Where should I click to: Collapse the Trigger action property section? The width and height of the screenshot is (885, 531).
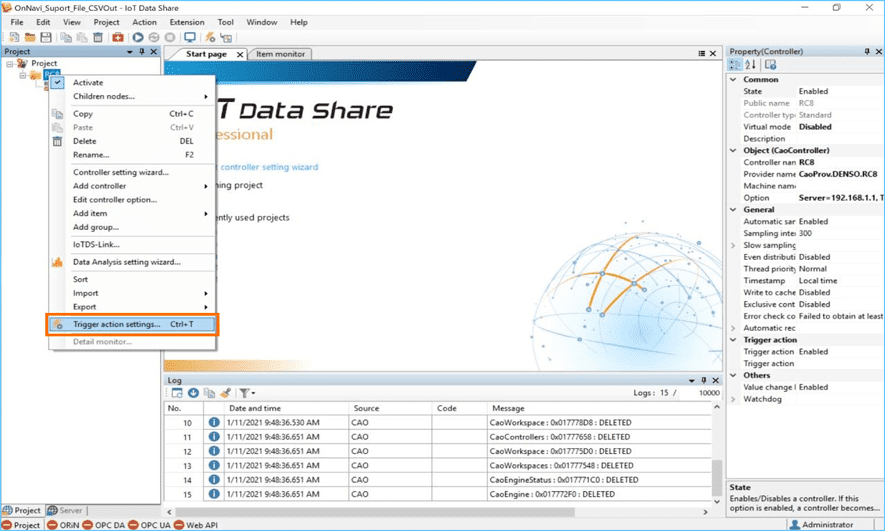(733, 340)
